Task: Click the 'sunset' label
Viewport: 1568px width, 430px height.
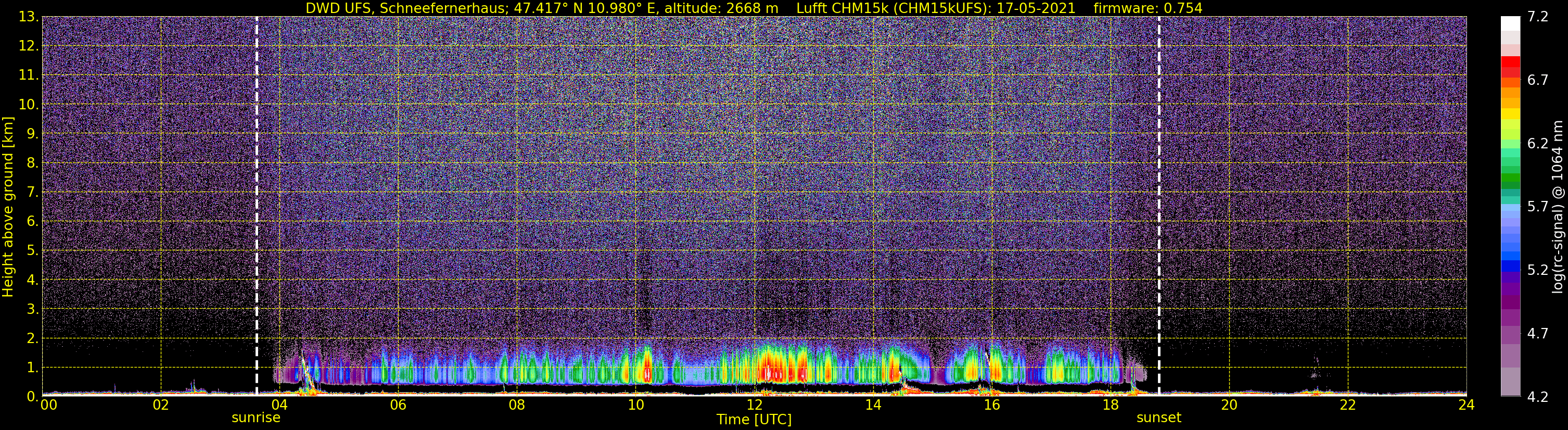Action: 1159,418
